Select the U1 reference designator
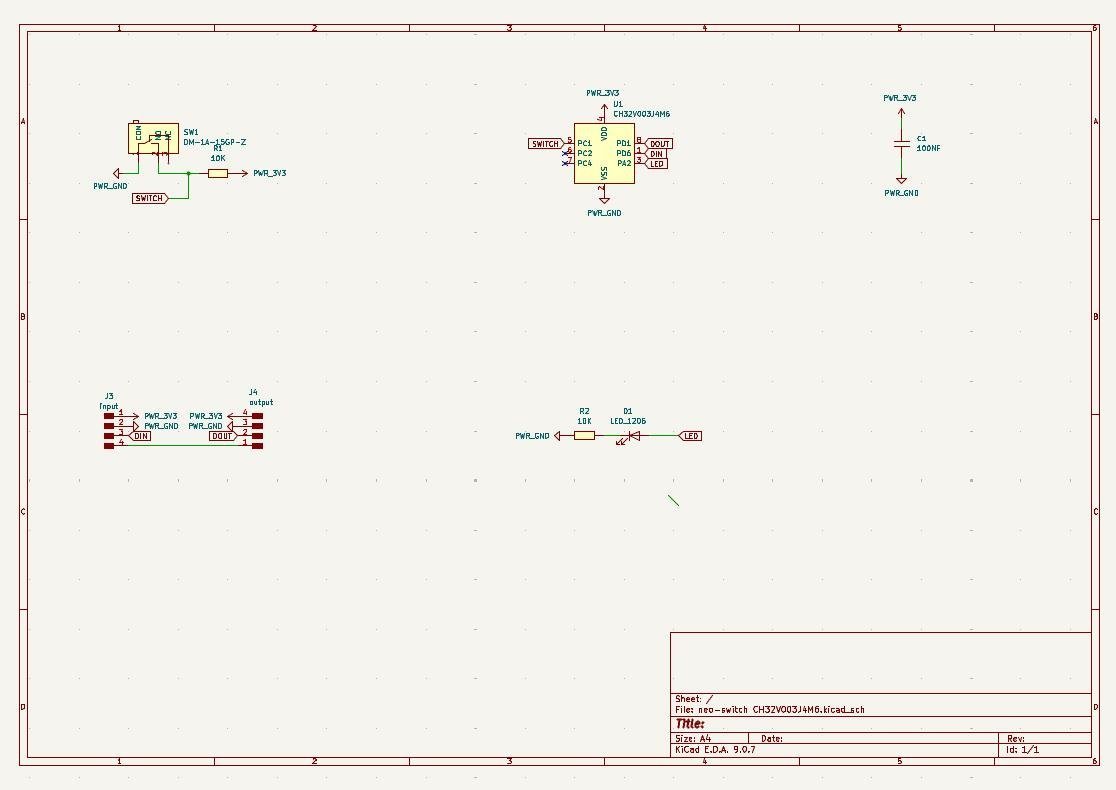Image resolution: width=1116 pixels, height=790 pixels. [x=618, y=104]
